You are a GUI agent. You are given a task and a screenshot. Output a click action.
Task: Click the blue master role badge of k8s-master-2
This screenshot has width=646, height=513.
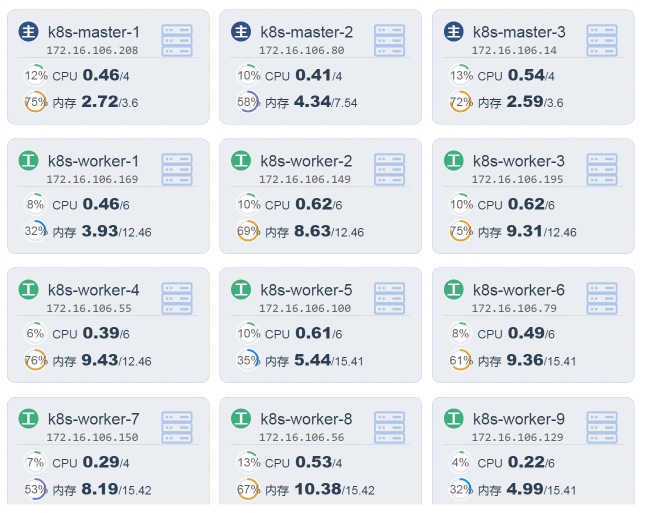pyautogui.click(x=241, y=32)
